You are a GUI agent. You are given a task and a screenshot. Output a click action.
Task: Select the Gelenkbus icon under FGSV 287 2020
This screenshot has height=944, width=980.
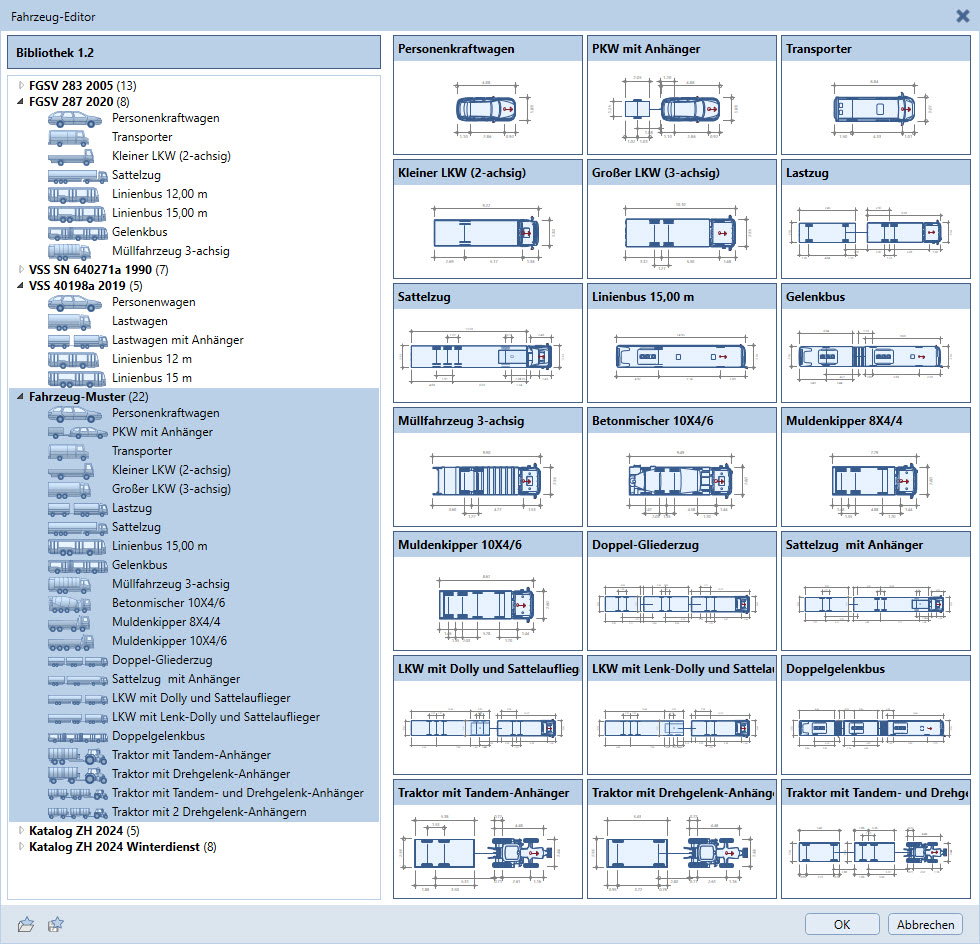(x=76, y=232)
